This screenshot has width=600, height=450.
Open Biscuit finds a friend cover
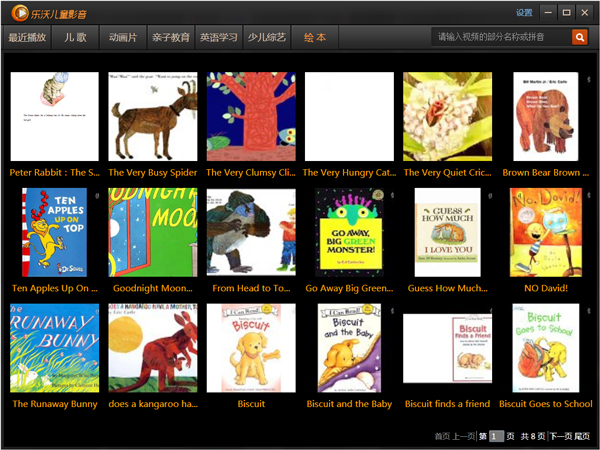447,348
